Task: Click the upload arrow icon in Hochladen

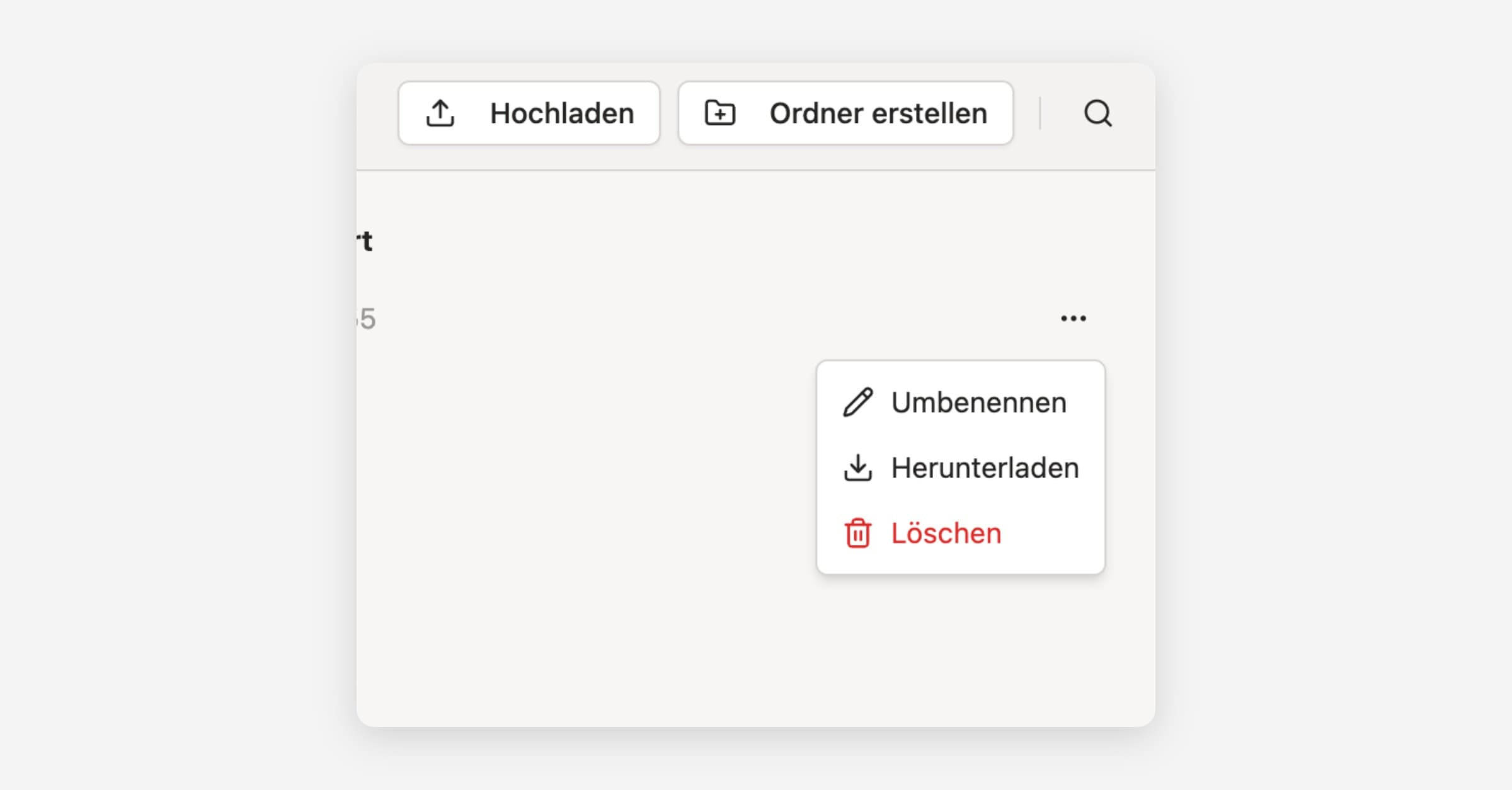Action: [440, 113]
